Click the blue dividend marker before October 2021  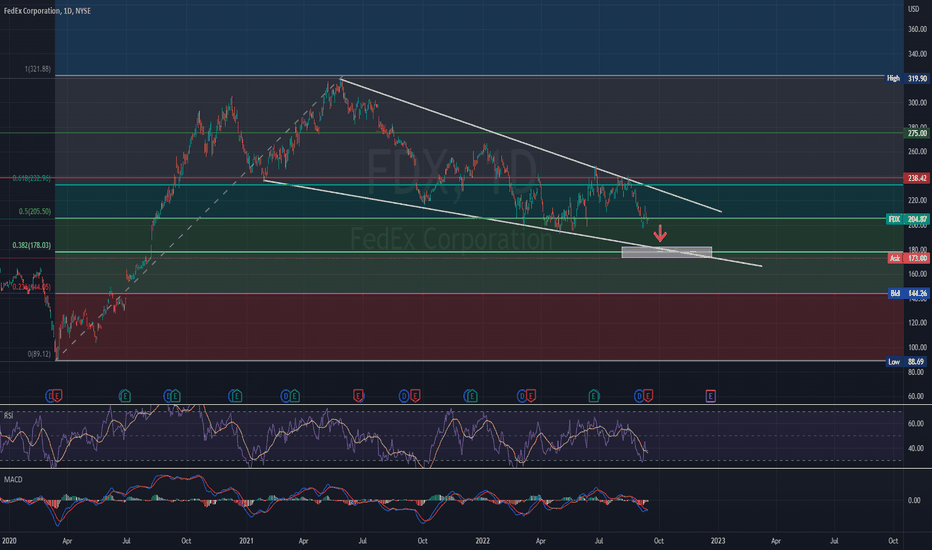point(404,395)
